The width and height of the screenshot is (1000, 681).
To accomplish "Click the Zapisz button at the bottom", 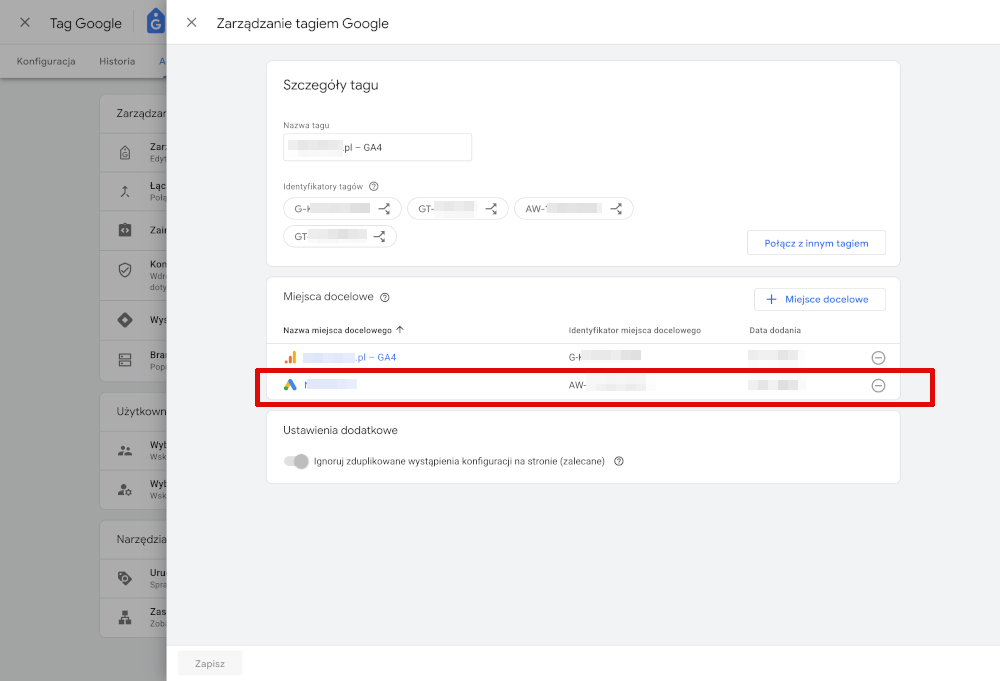I will click(x=209, y=662).
